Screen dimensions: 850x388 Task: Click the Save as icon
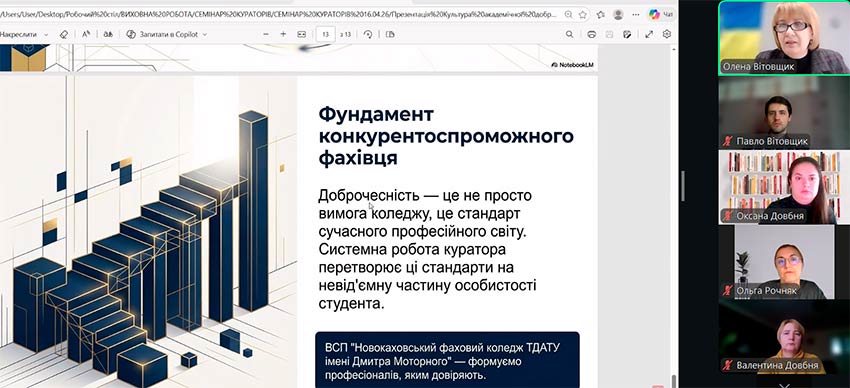[x=627, y=34]
